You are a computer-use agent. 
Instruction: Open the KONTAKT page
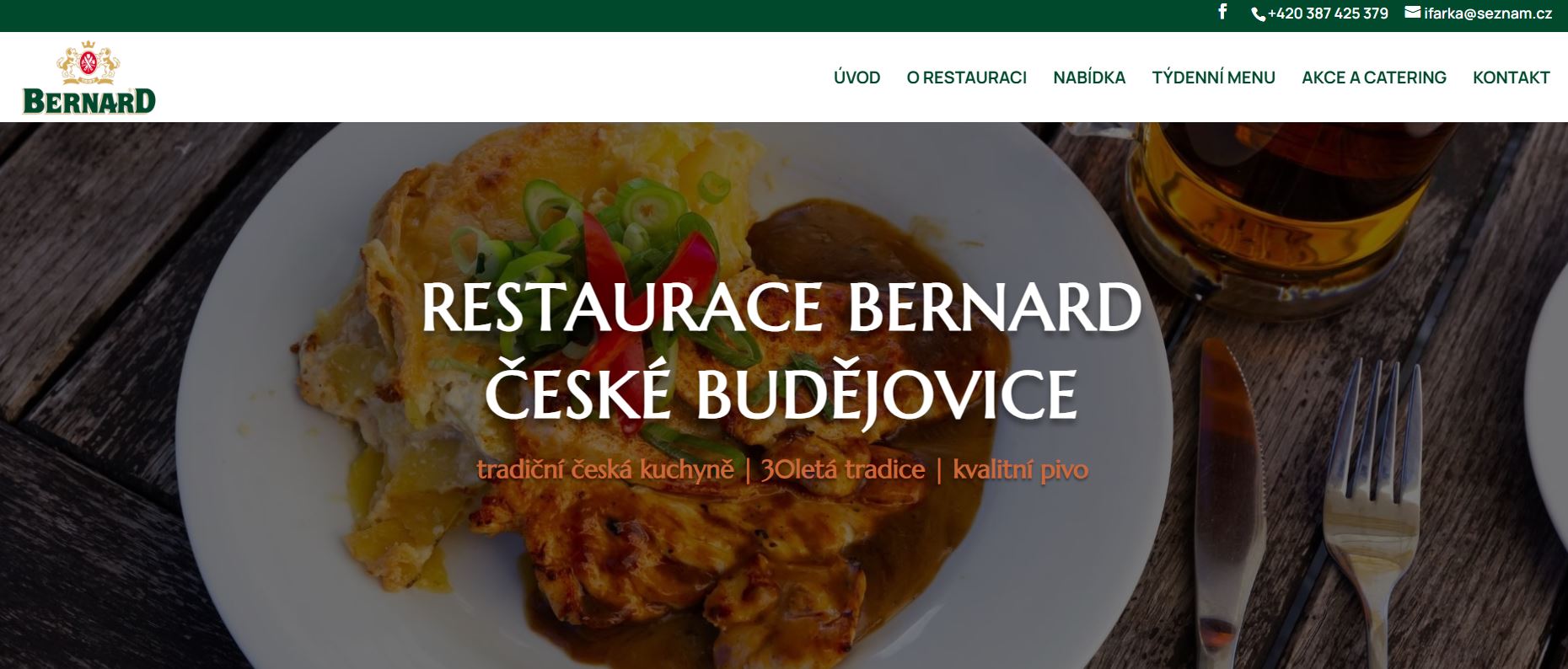pos(1511,78)
